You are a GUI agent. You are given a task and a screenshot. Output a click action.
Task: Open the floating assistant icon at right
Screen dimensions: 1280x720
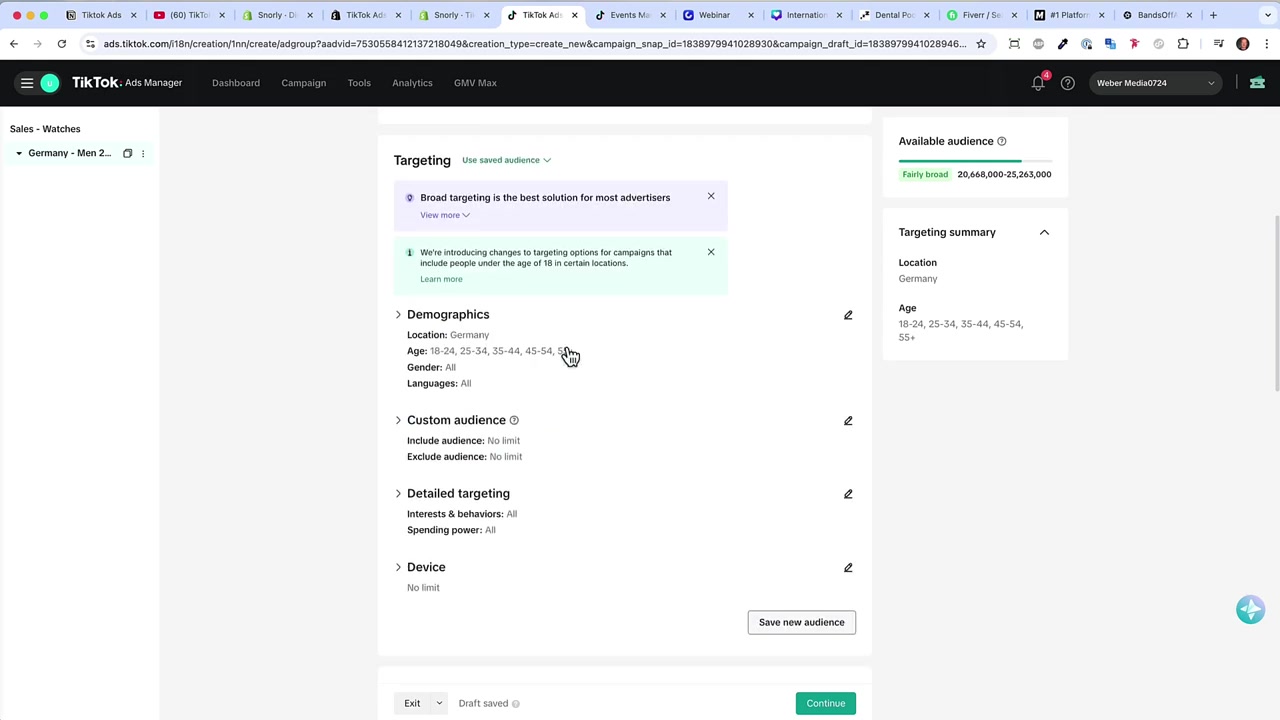[x=1250, y=609]
